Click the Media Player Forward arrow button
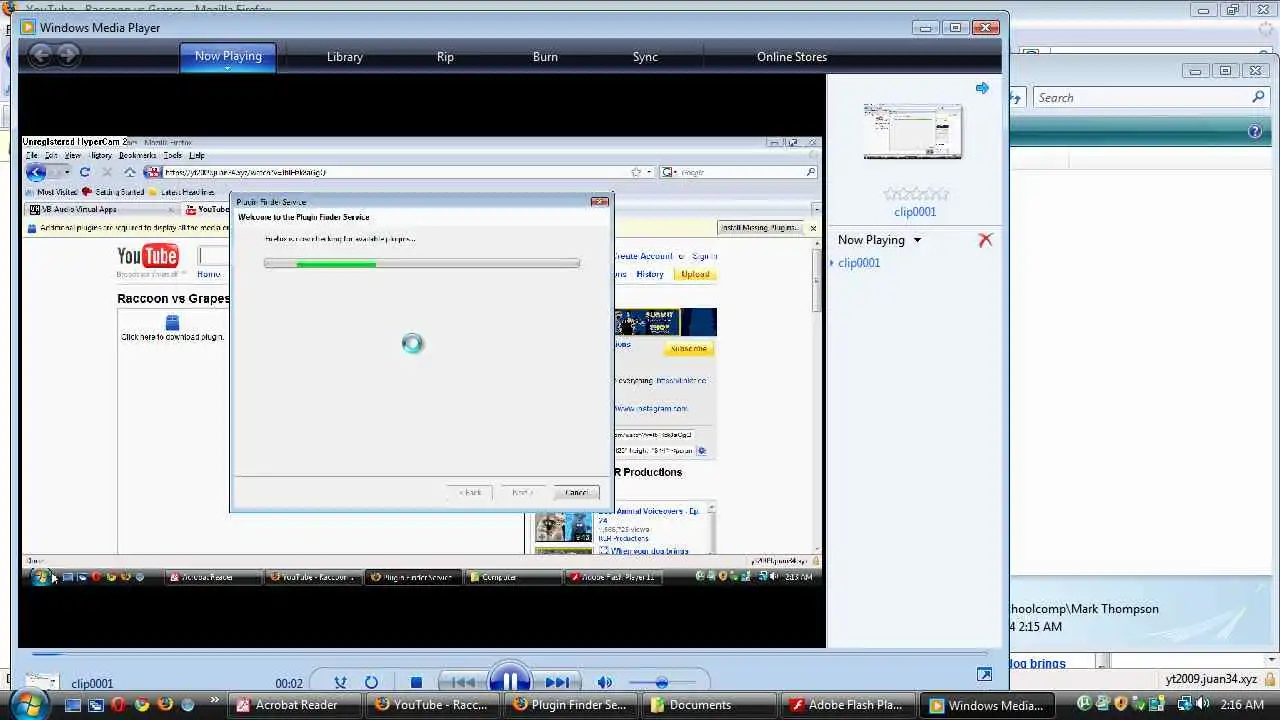The height and width of the screenshot is (720, 1280). click(x=67, y=56)
